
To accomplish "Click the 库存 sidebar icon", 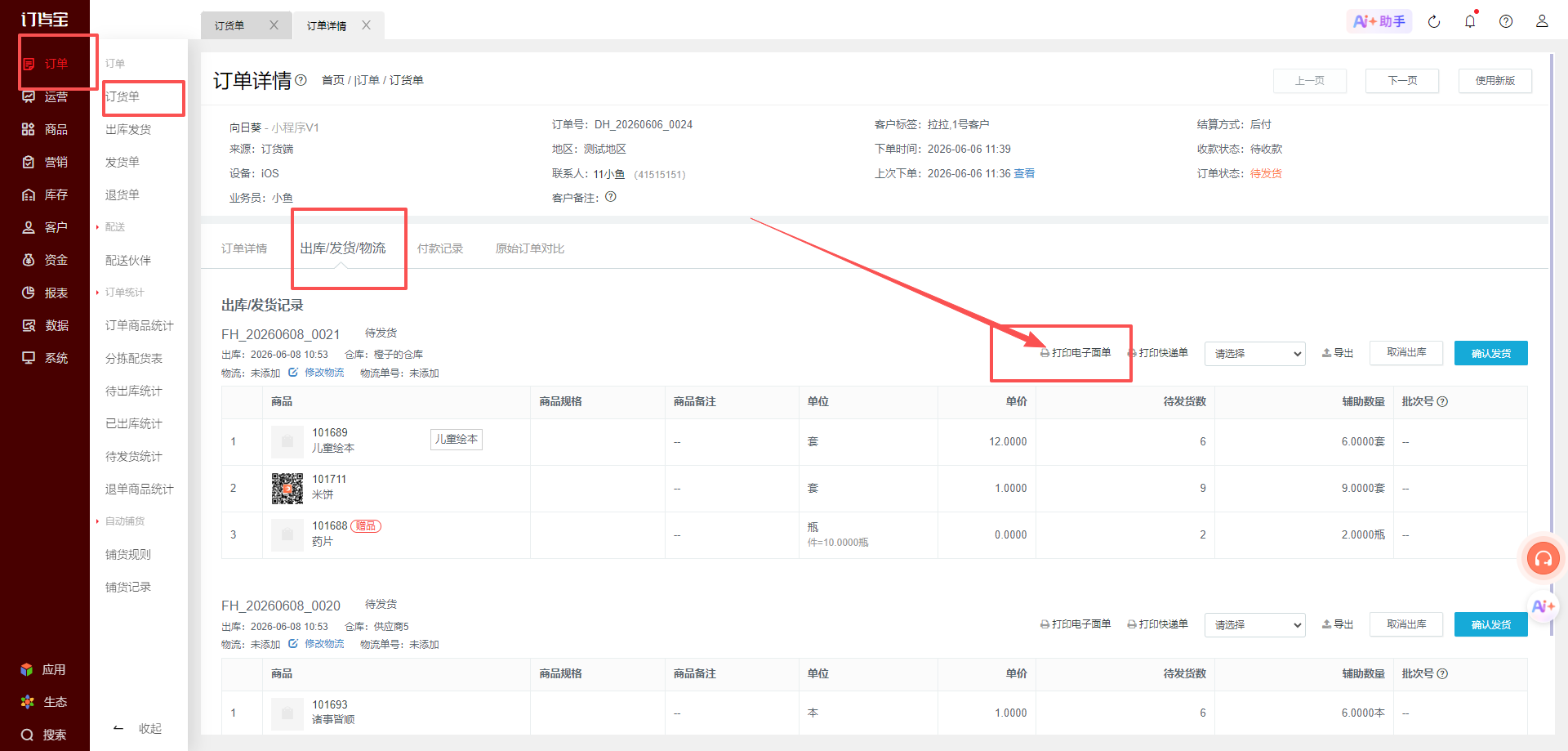I will point(29,194).
